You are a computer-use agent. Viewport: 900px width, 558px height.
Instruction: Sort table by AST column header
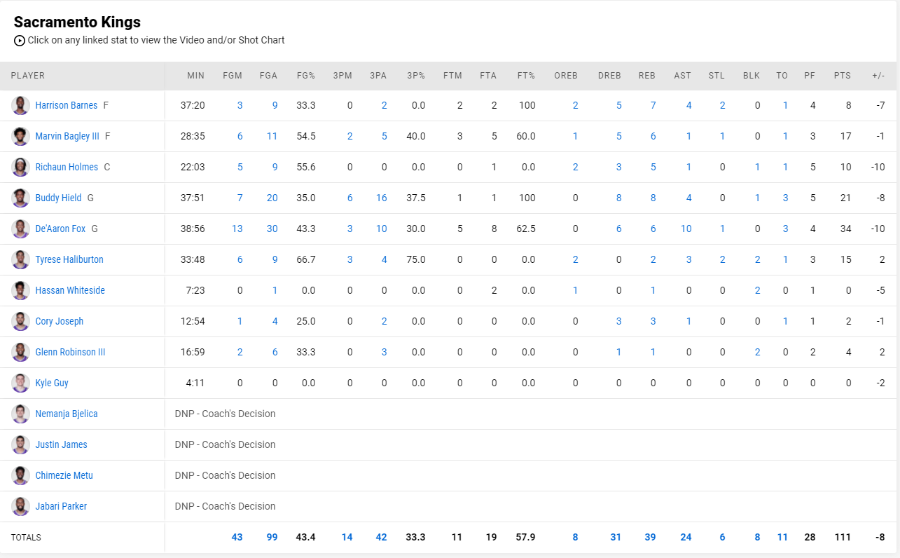[x=682, y=76]
